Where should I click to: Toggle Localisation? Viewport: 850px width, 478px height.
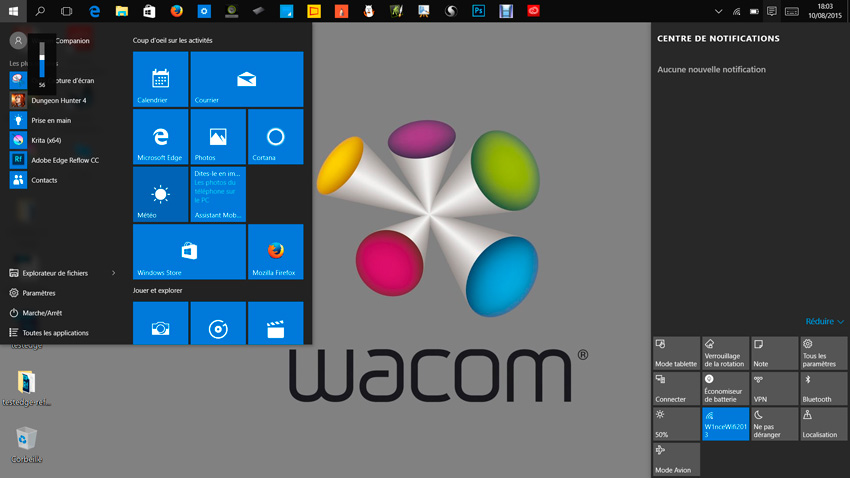[823, 424]
